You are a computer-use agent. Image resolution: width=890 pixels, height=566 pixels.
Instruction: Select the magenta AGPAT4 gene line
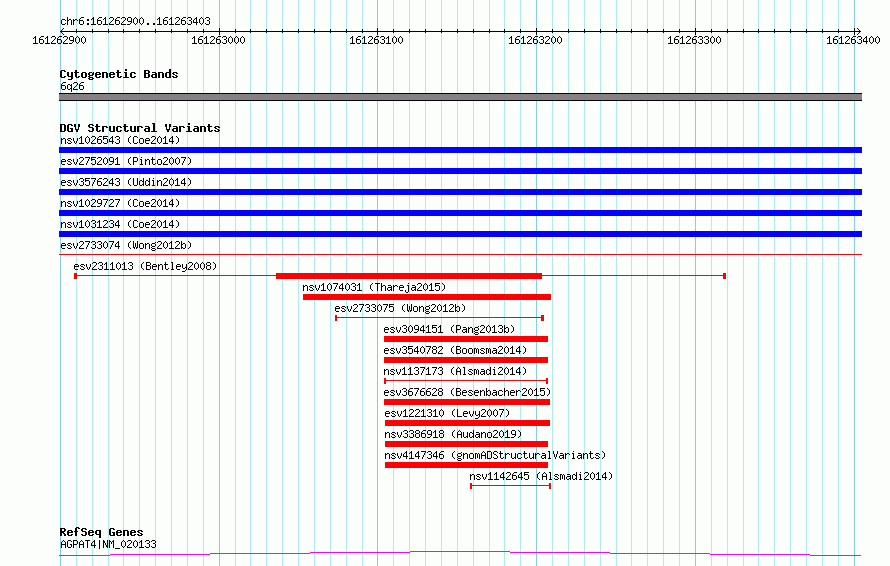tap(460, 554)
